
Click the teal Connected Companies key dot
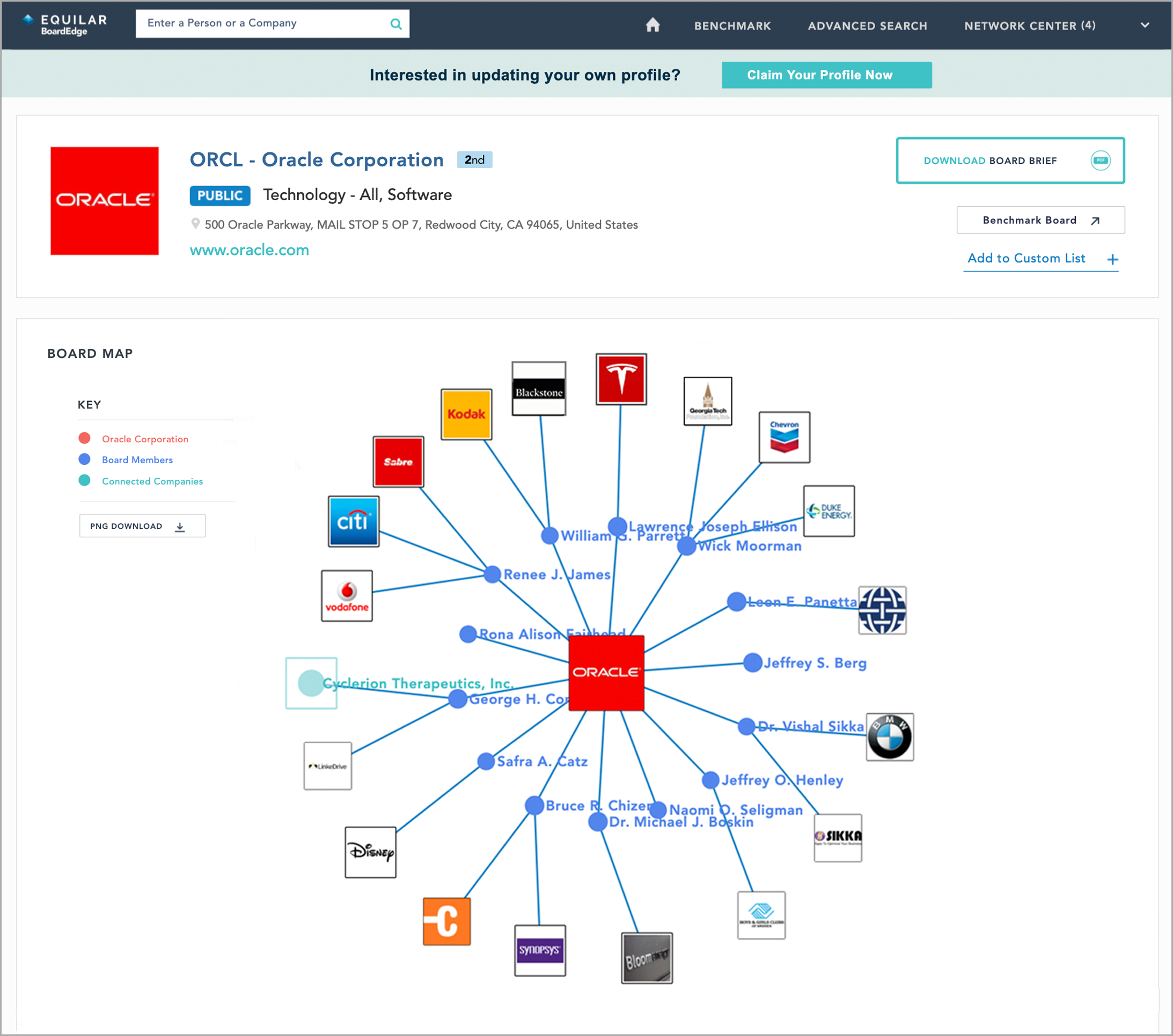(x=84, y=480)
